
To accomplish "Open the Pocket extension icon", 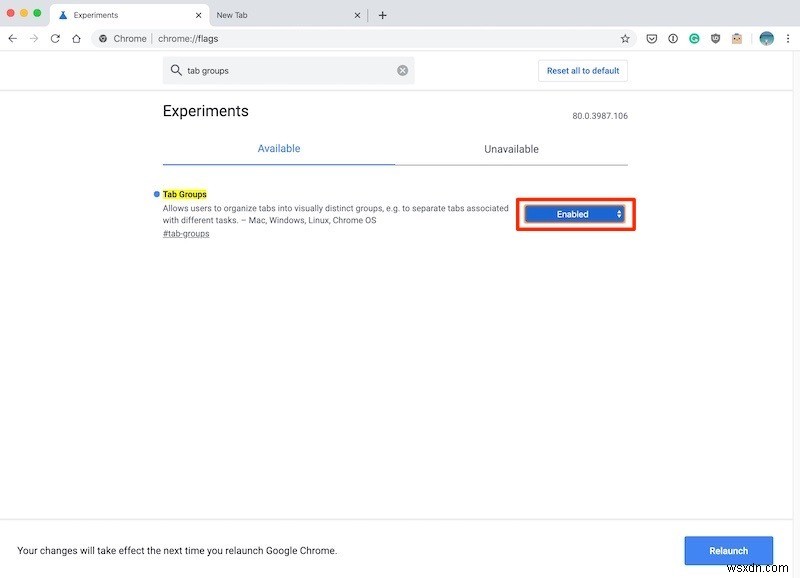I will click(652, 38).
